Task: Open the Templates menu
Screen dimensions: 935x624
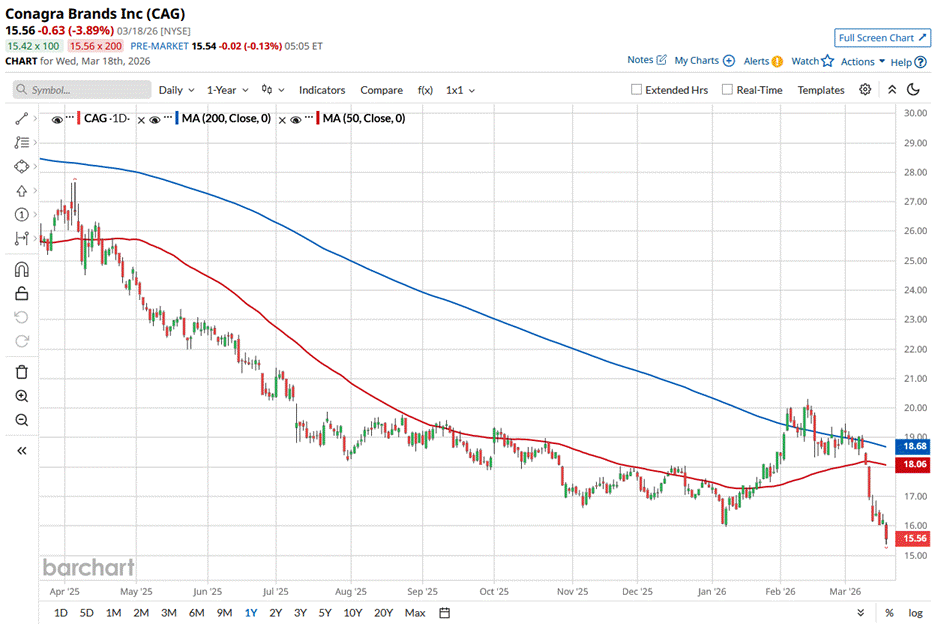Action: (x=821, y=90)
